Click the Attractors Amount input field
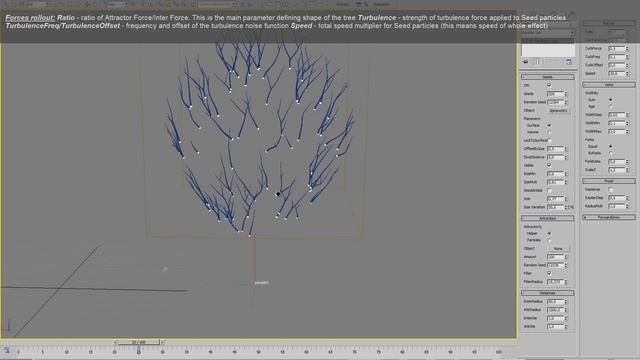The height and width of the screenshot is (360, 640). pos(555,257)
